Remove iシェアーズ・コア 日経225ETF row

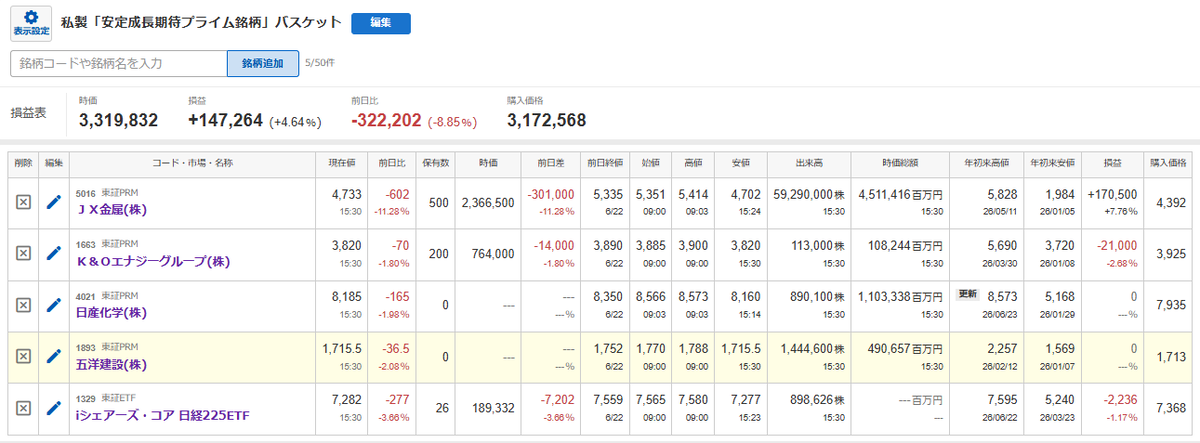point(24,407)
